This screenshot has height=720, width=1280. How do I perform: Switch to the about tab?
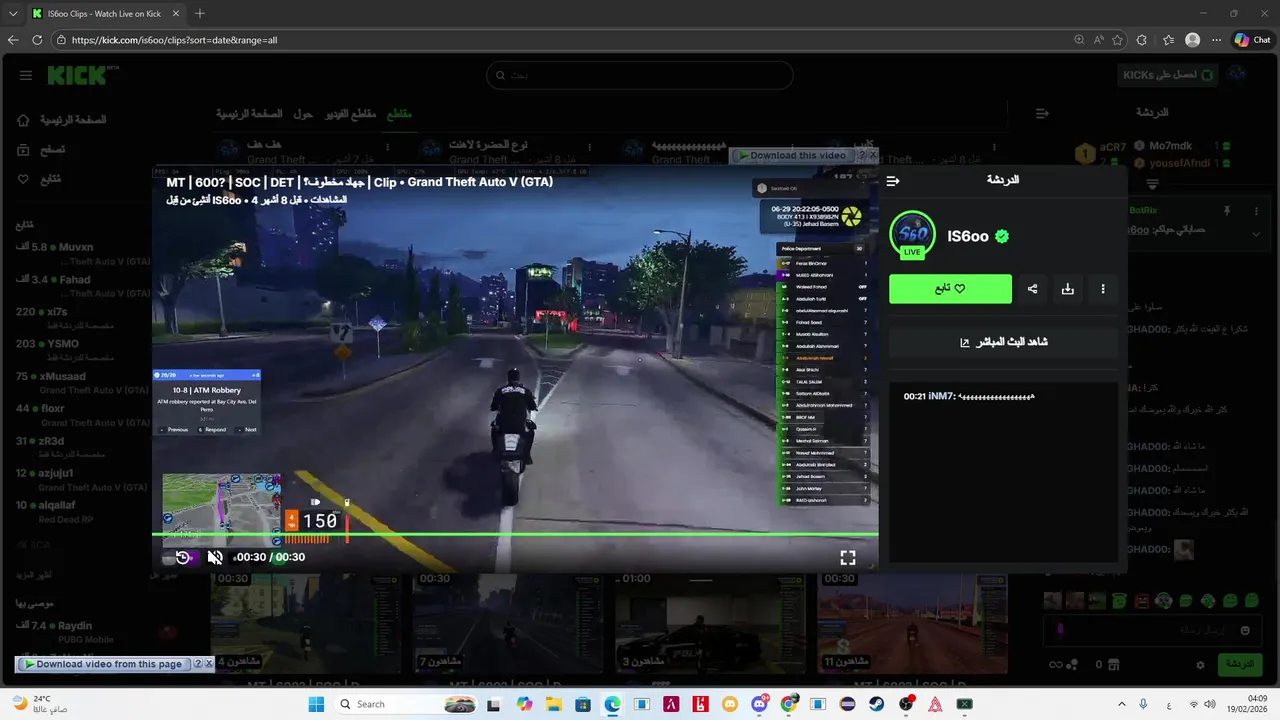pyautogui.click(x=303, y=114)
